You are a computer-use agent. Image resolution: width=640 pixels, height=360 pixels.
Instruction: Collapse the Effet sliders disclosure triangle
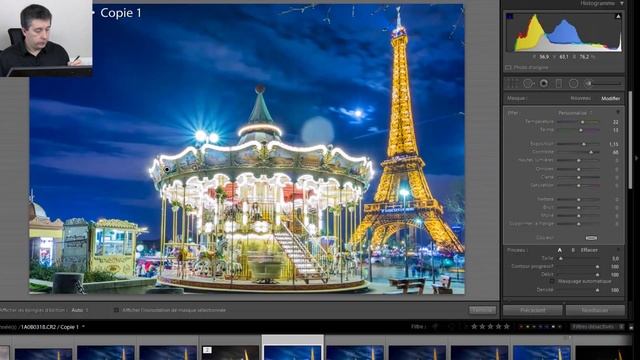pyautogui.click(x=618, y=113)
